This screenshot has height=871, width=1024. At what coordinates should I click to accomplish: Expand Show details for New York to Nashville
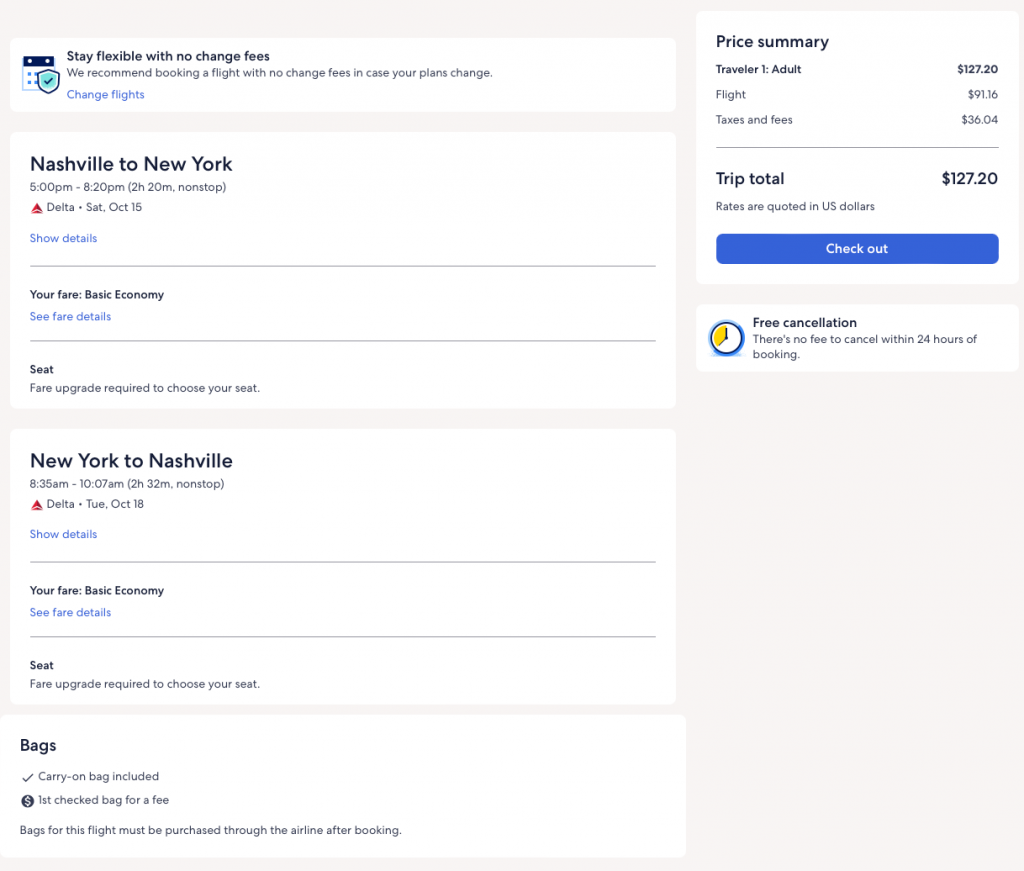pyautogui.click(x=63, y=535)
